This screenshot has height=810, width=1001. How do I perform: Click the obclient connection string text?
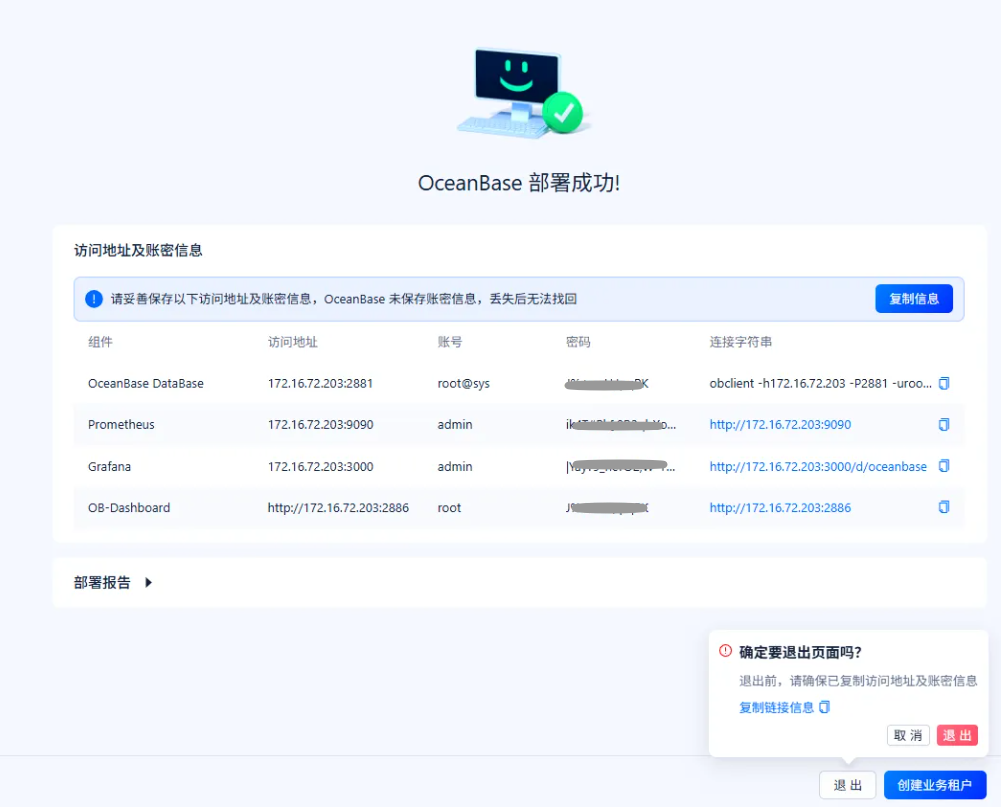(820, 384)
